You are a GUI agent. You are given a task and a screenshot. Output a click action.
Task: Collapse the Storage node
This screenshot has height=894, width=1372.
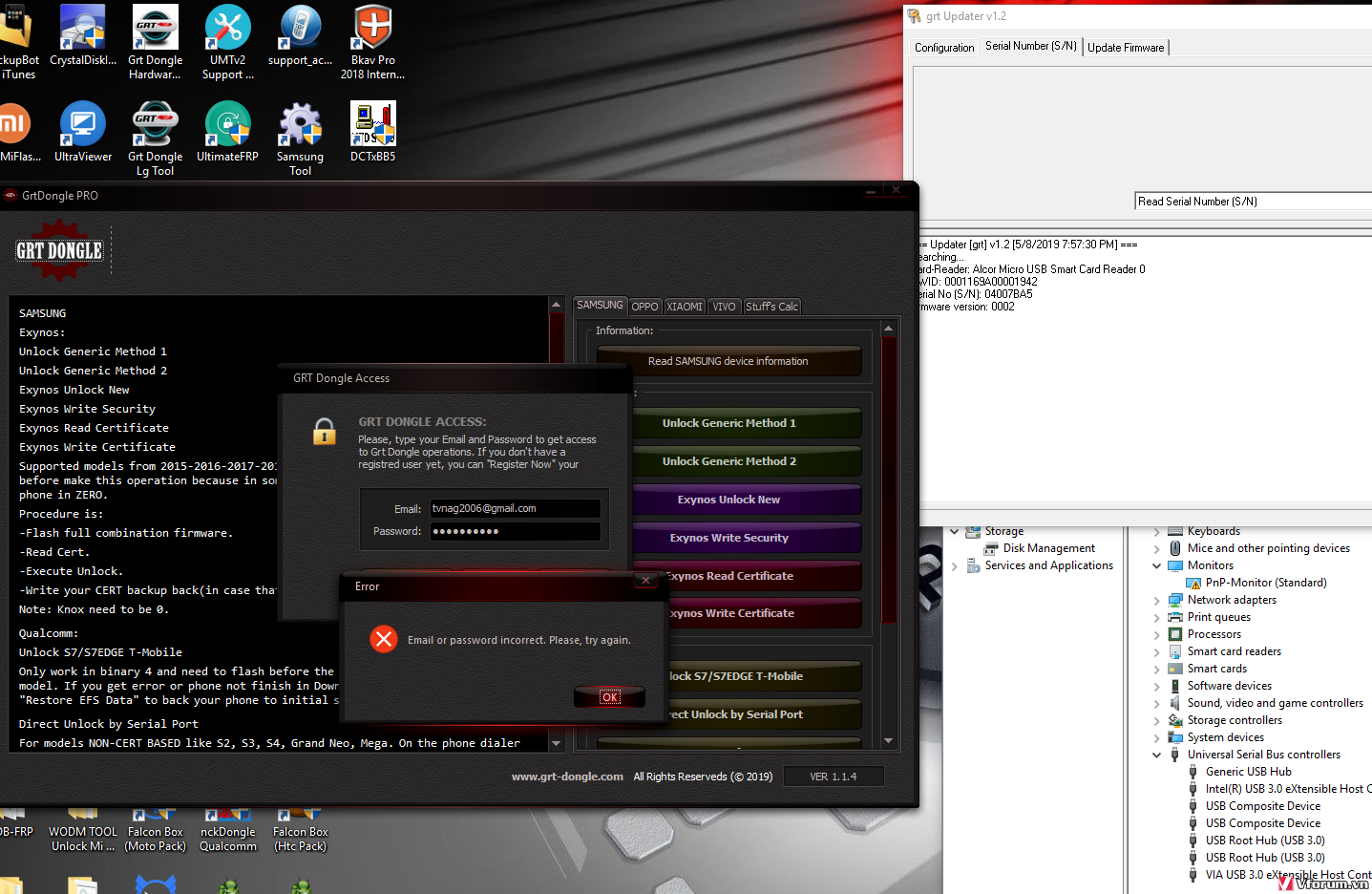pos(954,531)
